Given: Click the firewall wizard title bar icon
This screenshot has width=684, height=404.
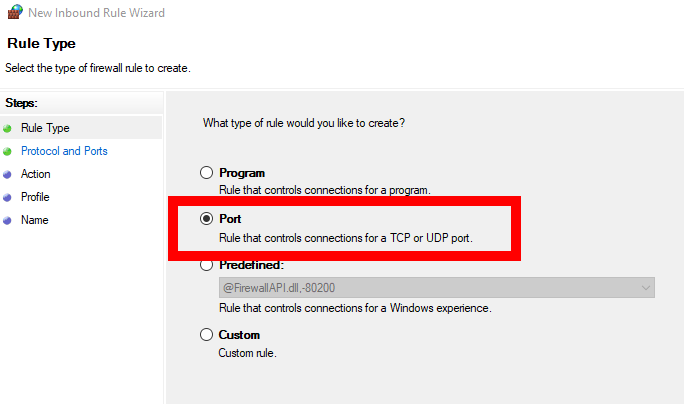Looking at the screenshot, I should coord(13,13).
